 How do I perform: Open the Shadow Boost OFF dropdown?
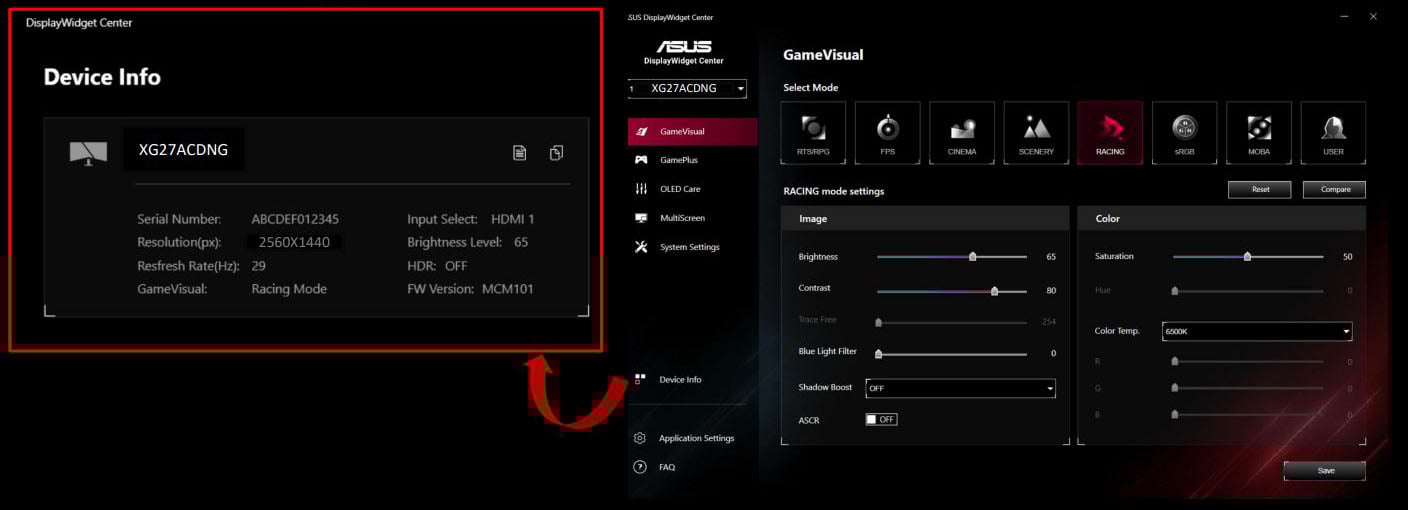tap(961, 388)
